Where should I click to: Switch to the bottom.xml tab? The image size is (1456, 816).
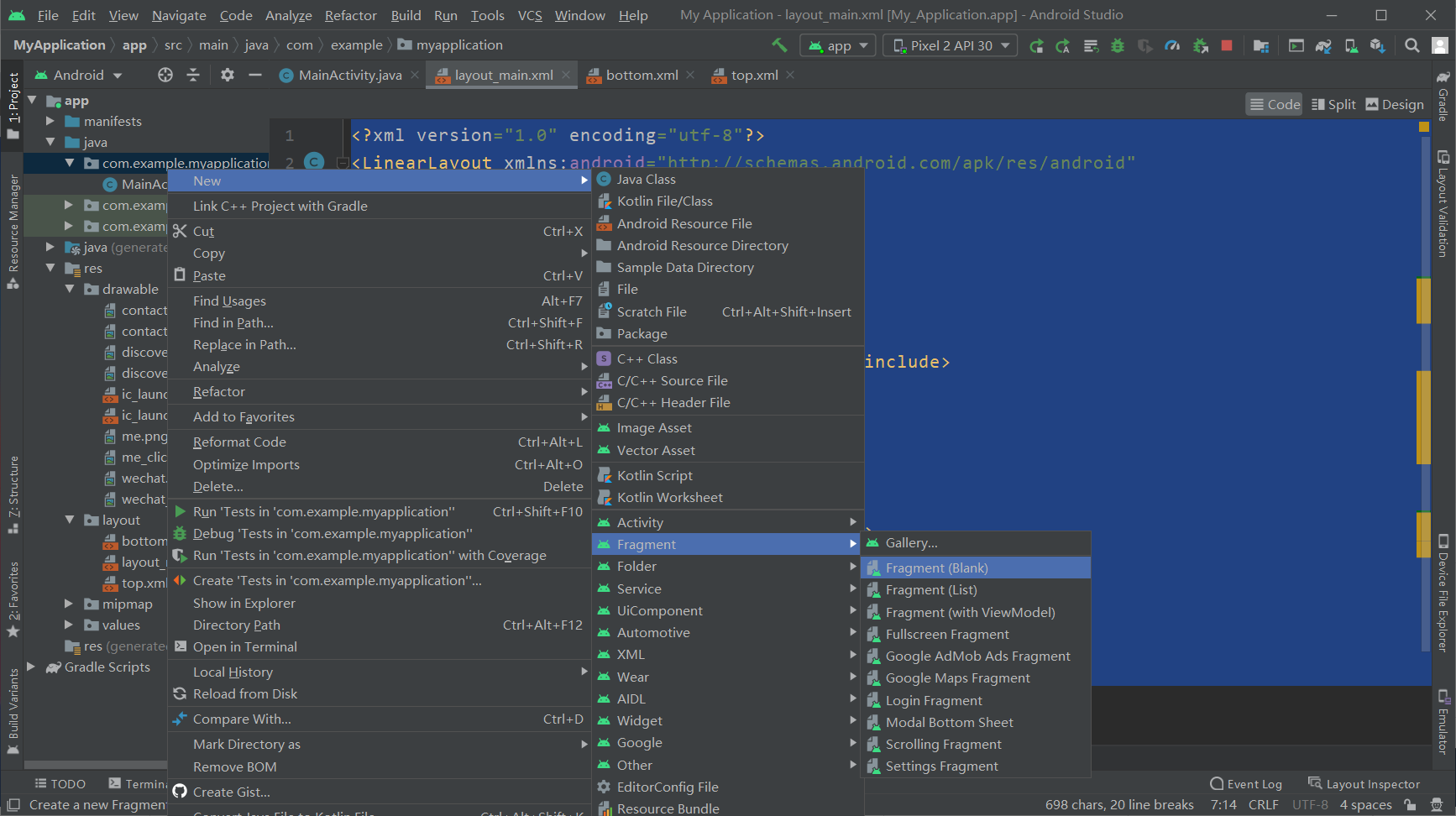click(x=642, y=75)
